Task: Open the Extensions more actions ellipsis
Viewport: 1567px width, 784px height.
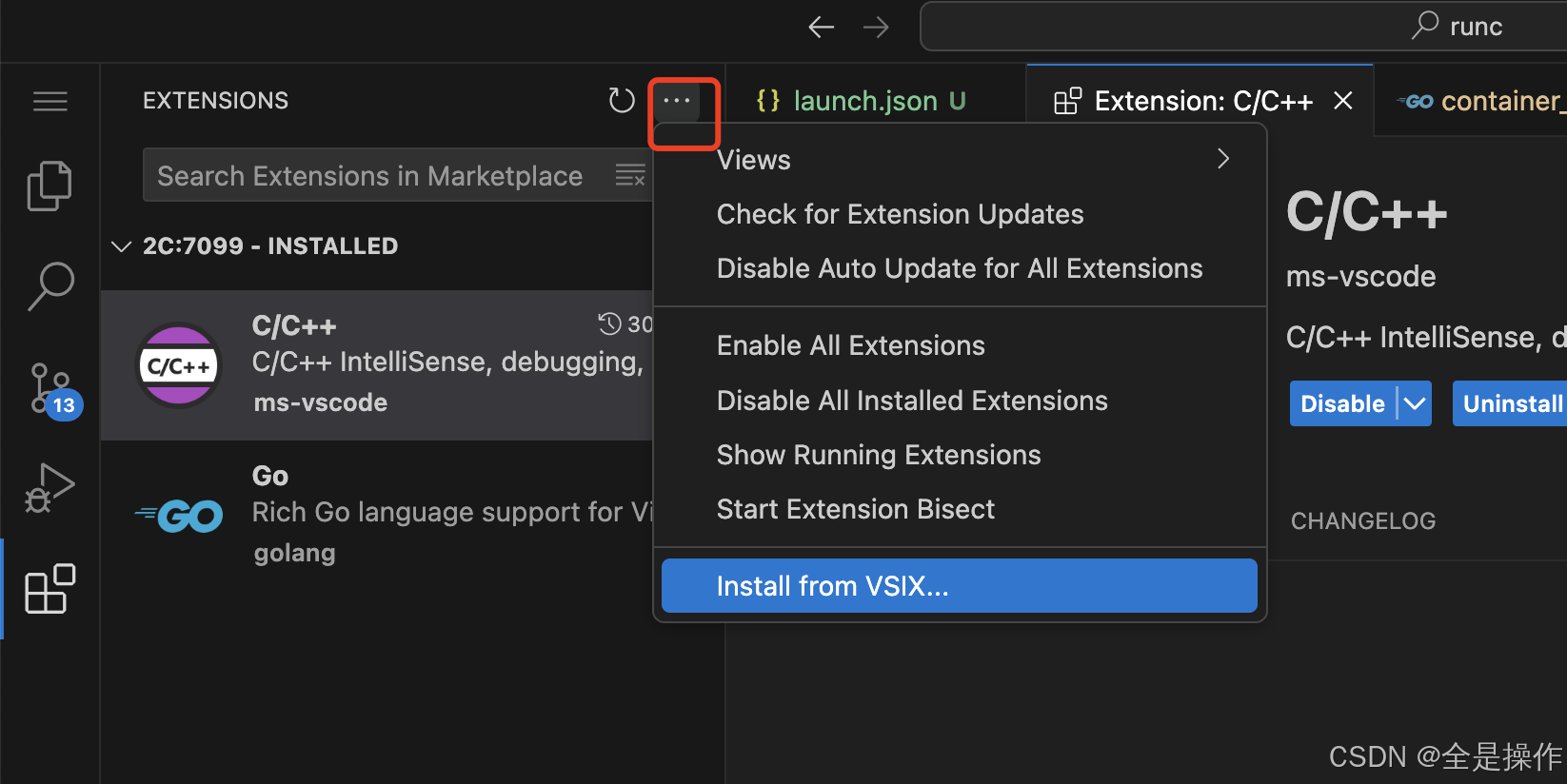Action: pyautogui.click(x=677, y=100)
